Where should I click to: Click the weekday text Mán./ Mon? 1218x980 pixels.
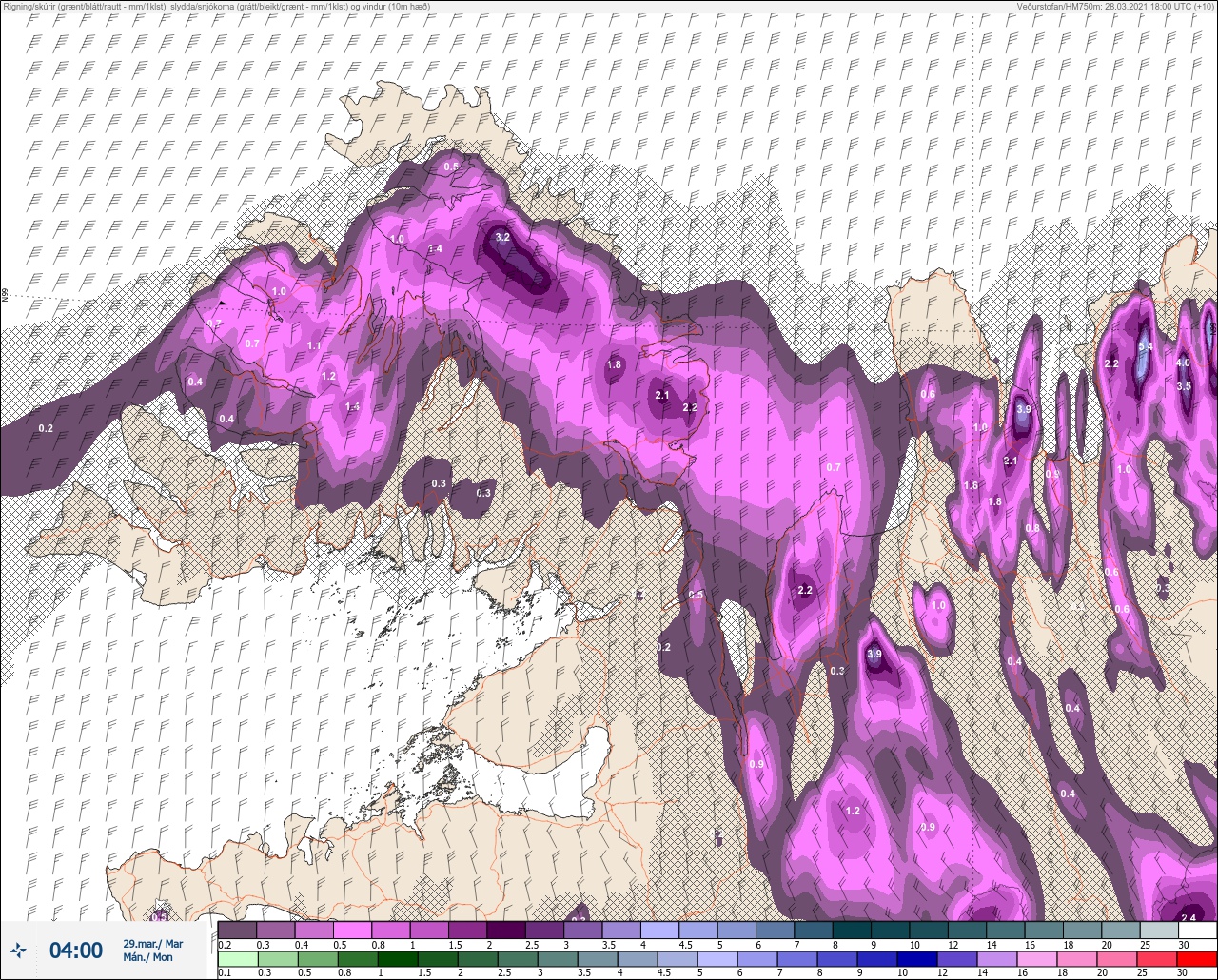147,957
